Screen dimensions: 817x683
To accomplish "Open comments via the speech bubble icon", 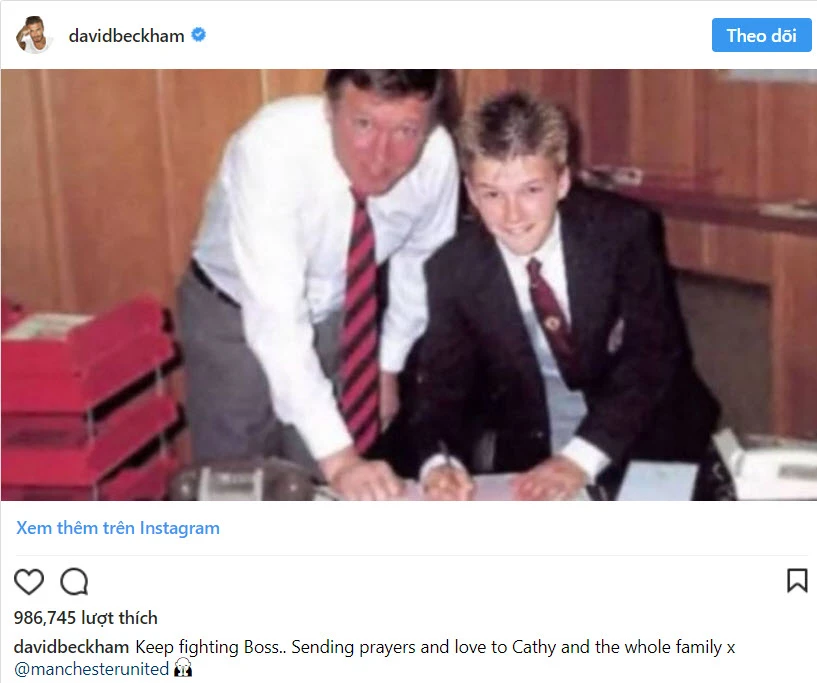I will [74, 581].
